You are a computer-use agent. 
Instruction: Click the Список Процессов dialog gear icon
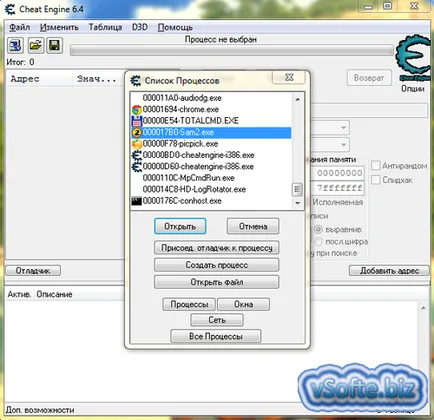tap(135, 81)
